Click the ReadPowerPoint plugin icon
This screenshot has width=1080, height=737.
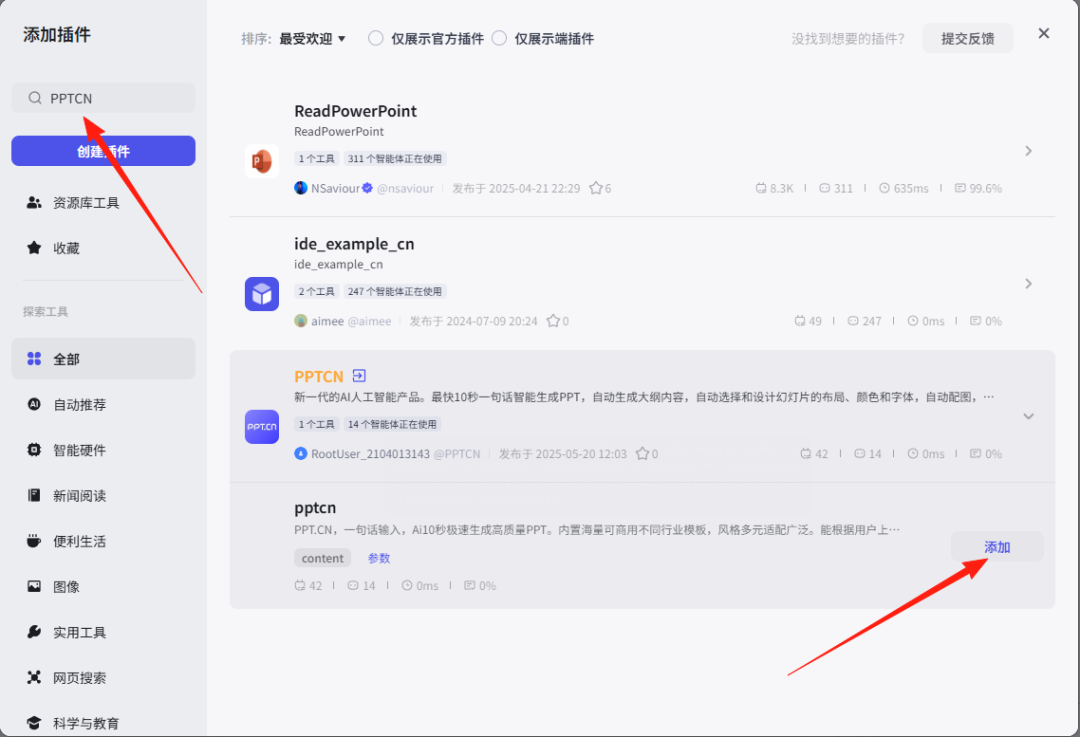coord(262,161)
